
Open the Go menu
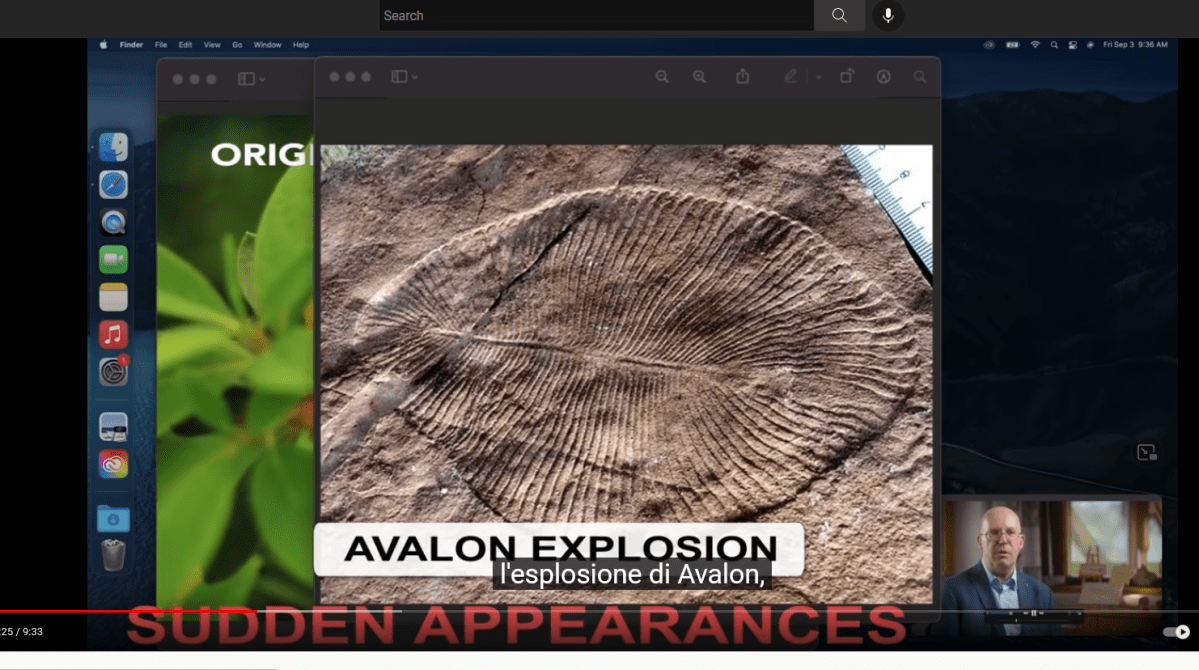(237, 44)
